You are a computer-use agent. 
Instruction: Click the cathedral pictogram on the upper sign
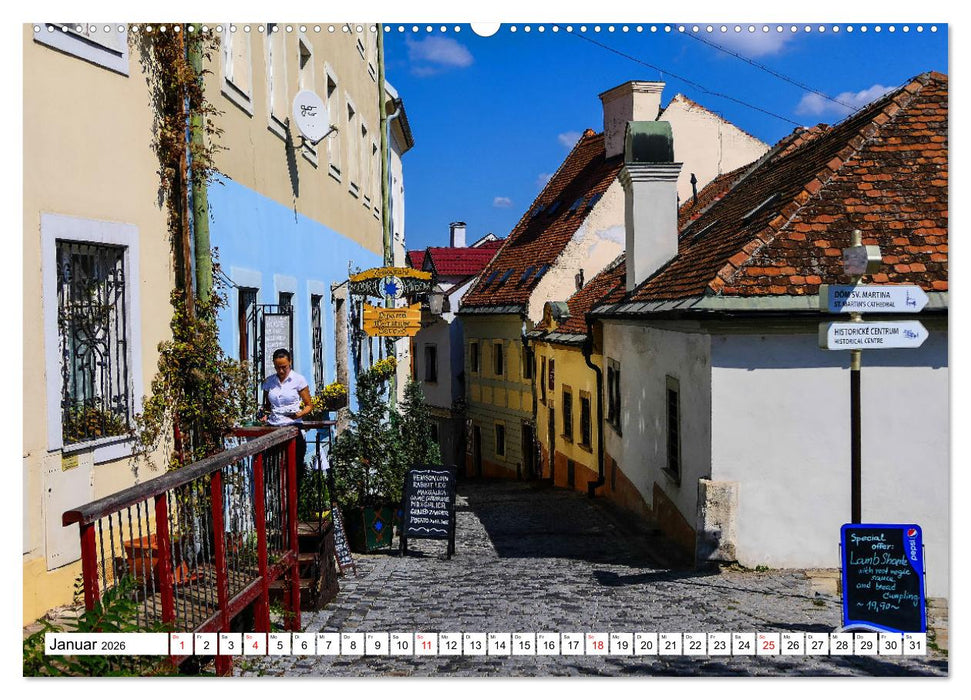(x=911, y=300)
